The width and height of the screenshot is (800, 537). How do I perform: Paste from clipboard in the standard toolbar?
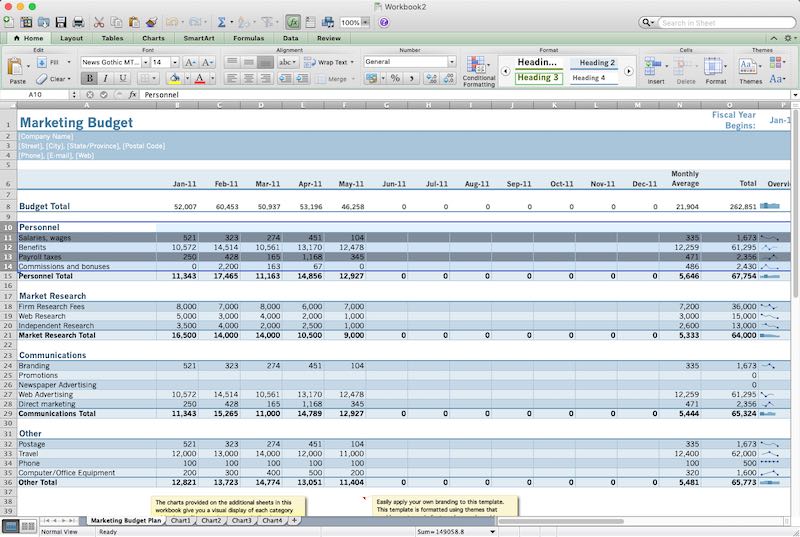coord(134,22)
